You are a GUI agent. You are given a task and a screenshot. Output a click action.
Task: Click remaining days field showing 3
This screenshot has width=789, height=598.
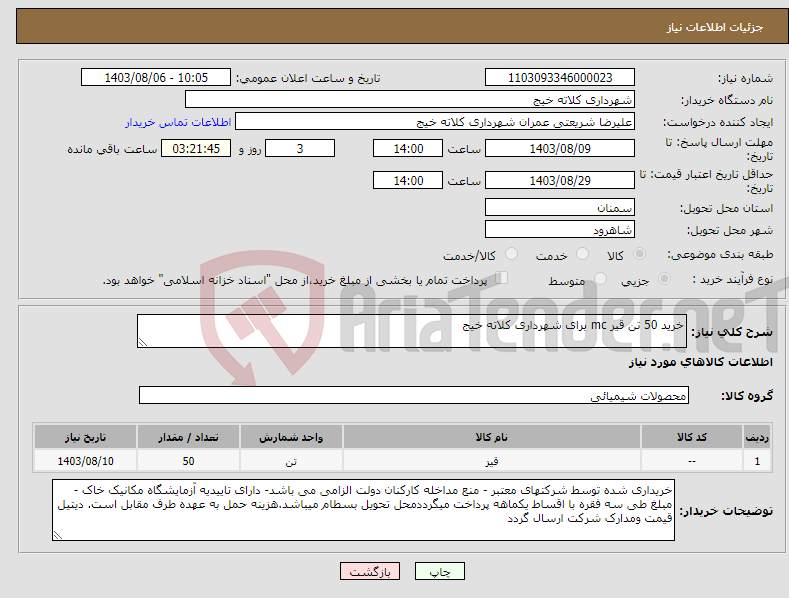coord(300,148)
